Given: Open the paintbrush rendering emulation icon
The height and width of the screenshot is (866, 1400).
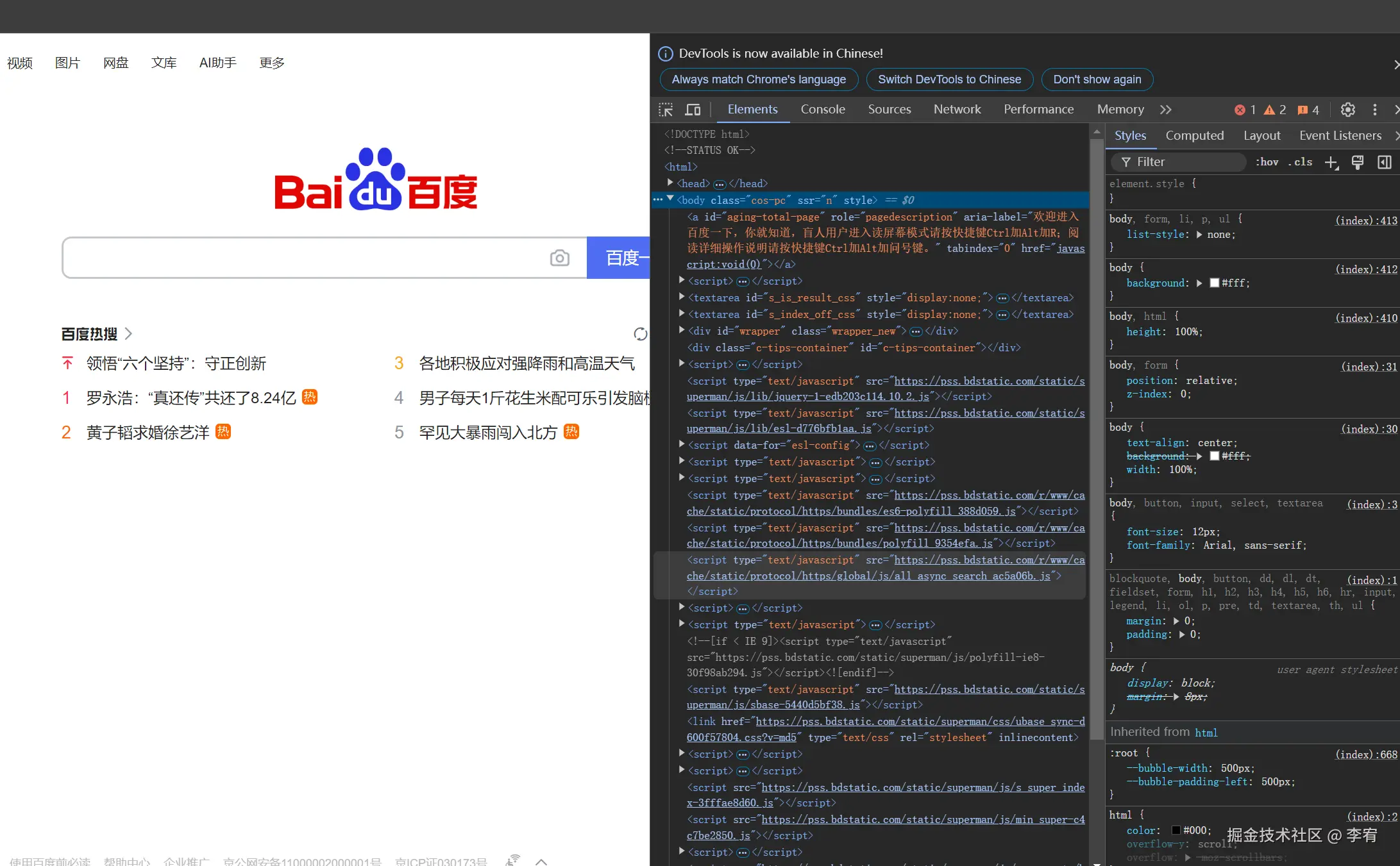Looking at the screenshot, I should coord(1358,162).
